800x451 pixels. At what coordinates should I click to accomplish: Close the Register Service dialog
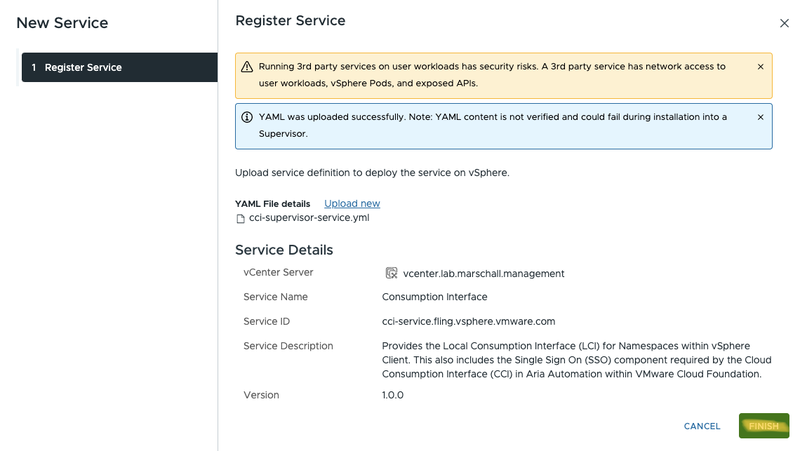click(x=783, y=22)
